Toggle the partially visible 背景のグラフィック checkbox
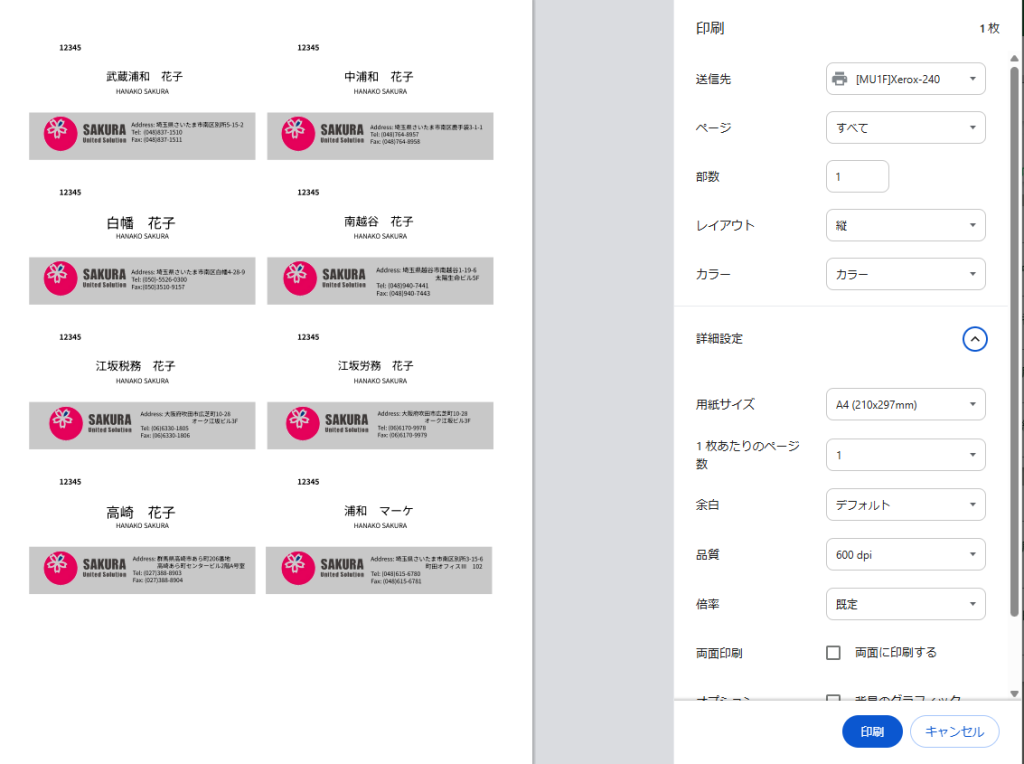The height and width of the screenshot is (764, 1024). [833, 699]
